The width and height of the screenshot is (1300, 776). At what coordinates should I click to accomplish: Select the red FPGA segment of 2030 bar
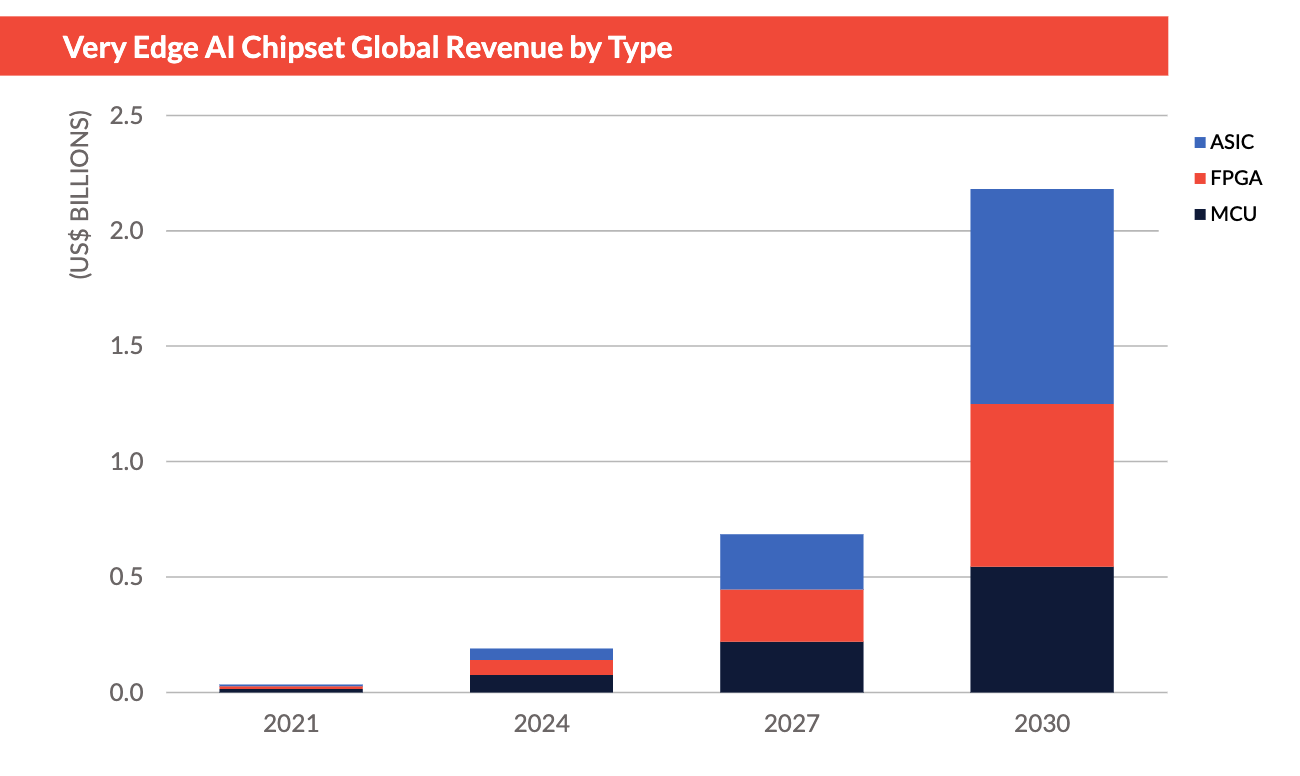pos(1041,485)
